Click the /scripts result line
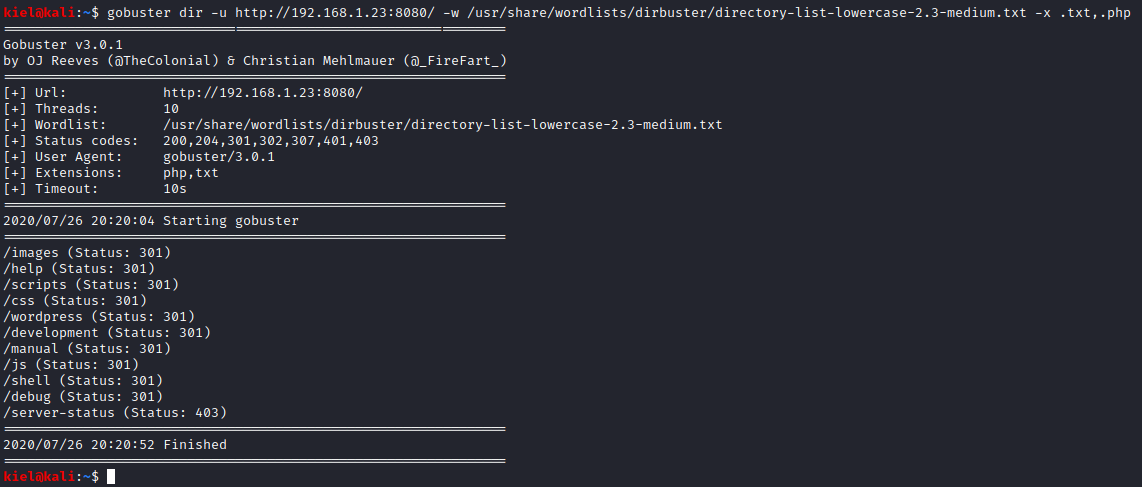1142x487 pixels. coord(91,285)
